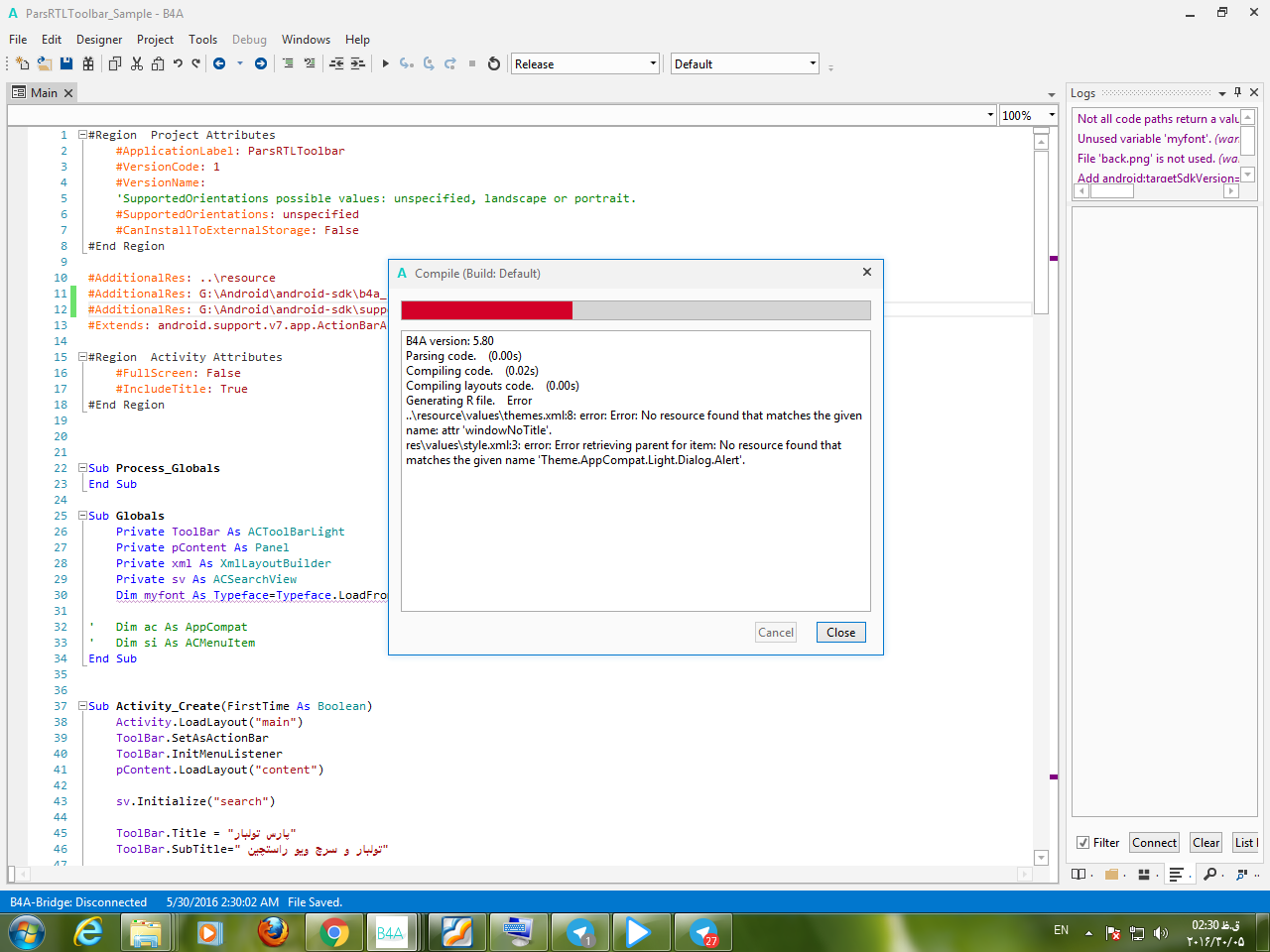Click the Restart circular arrow icon

click(x=493, y=63)
